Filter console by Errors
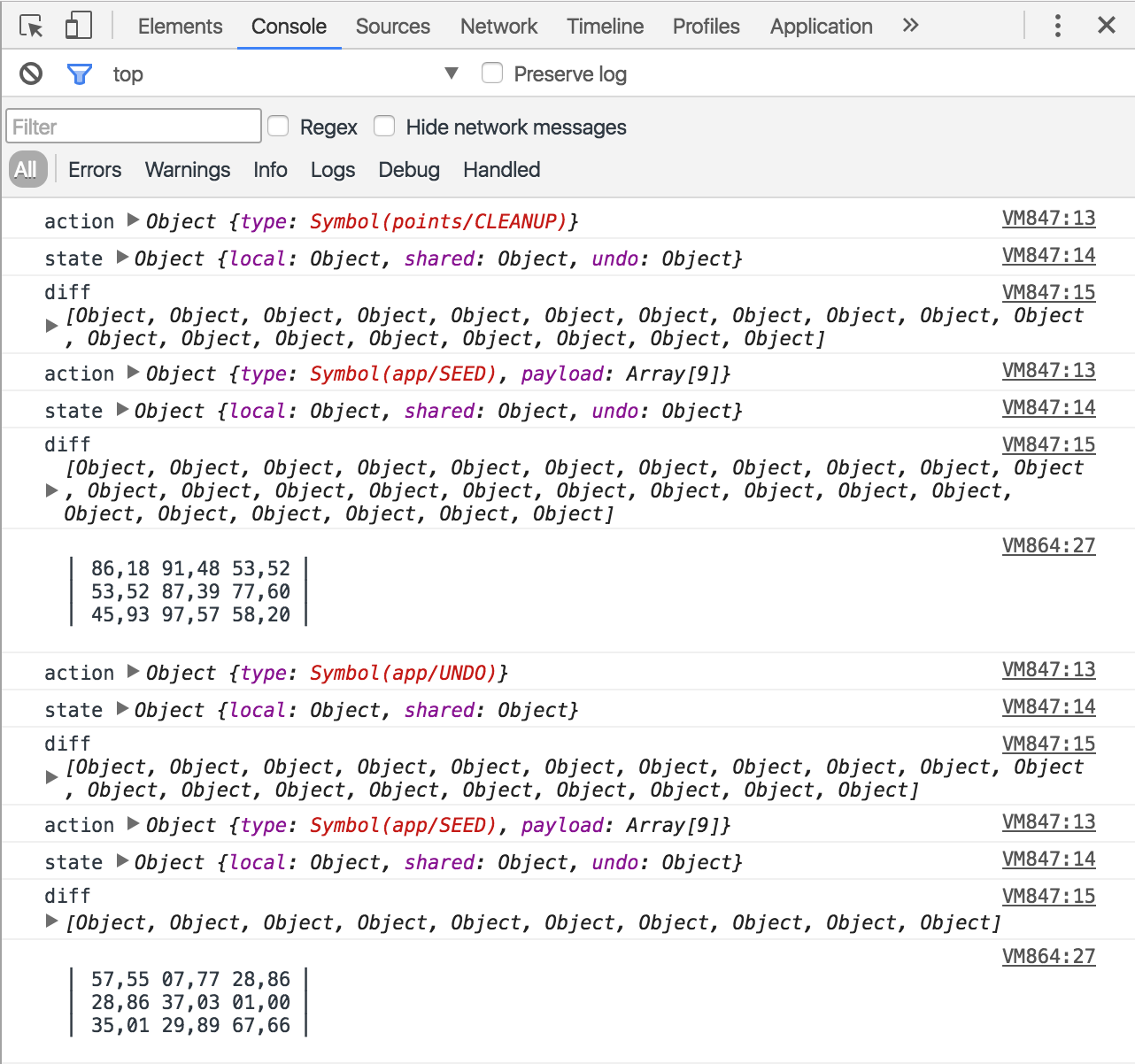 (x=95, y=169)
